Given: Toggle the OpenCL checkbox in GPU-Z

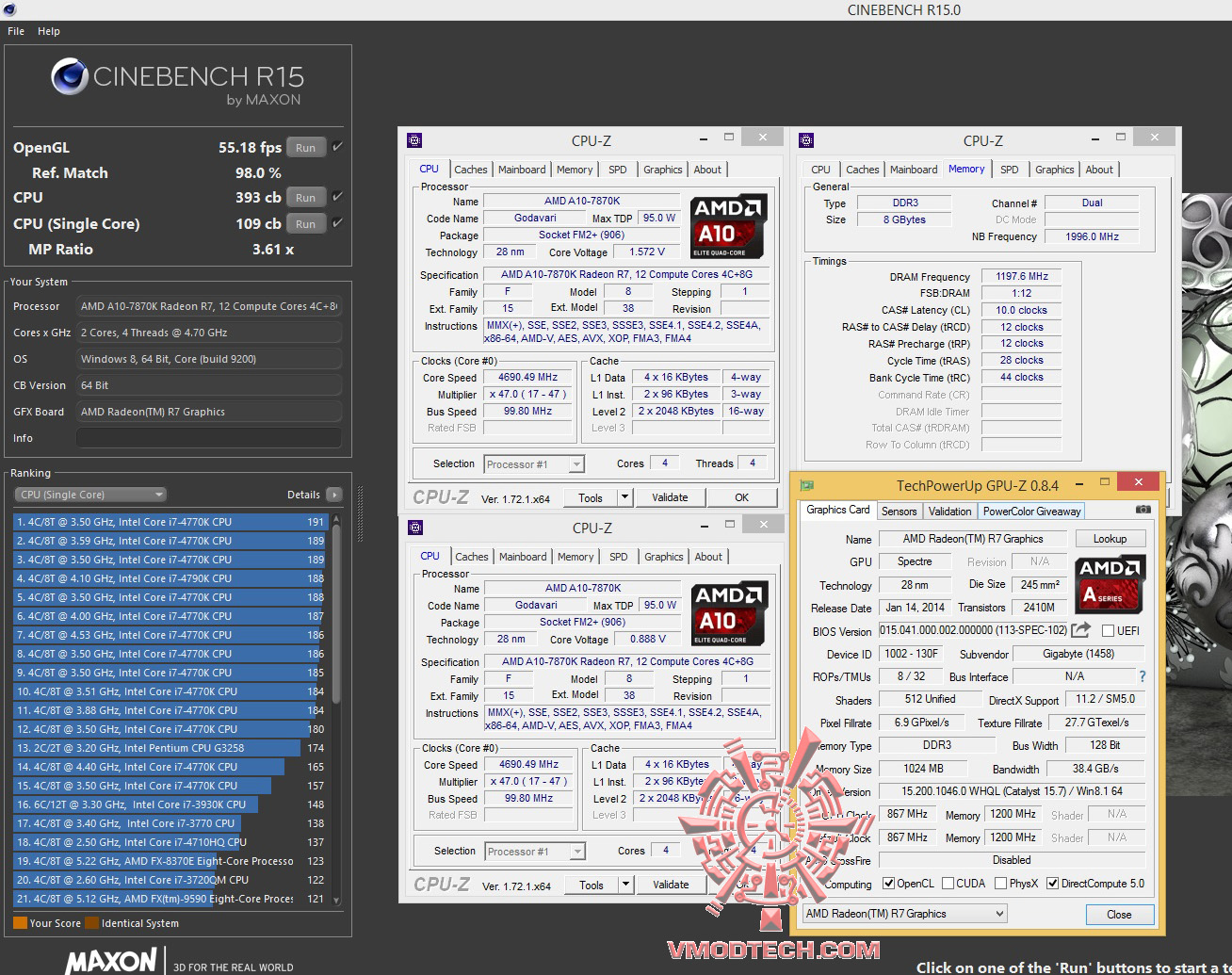Looking at the screenshot, I should 888,884.
